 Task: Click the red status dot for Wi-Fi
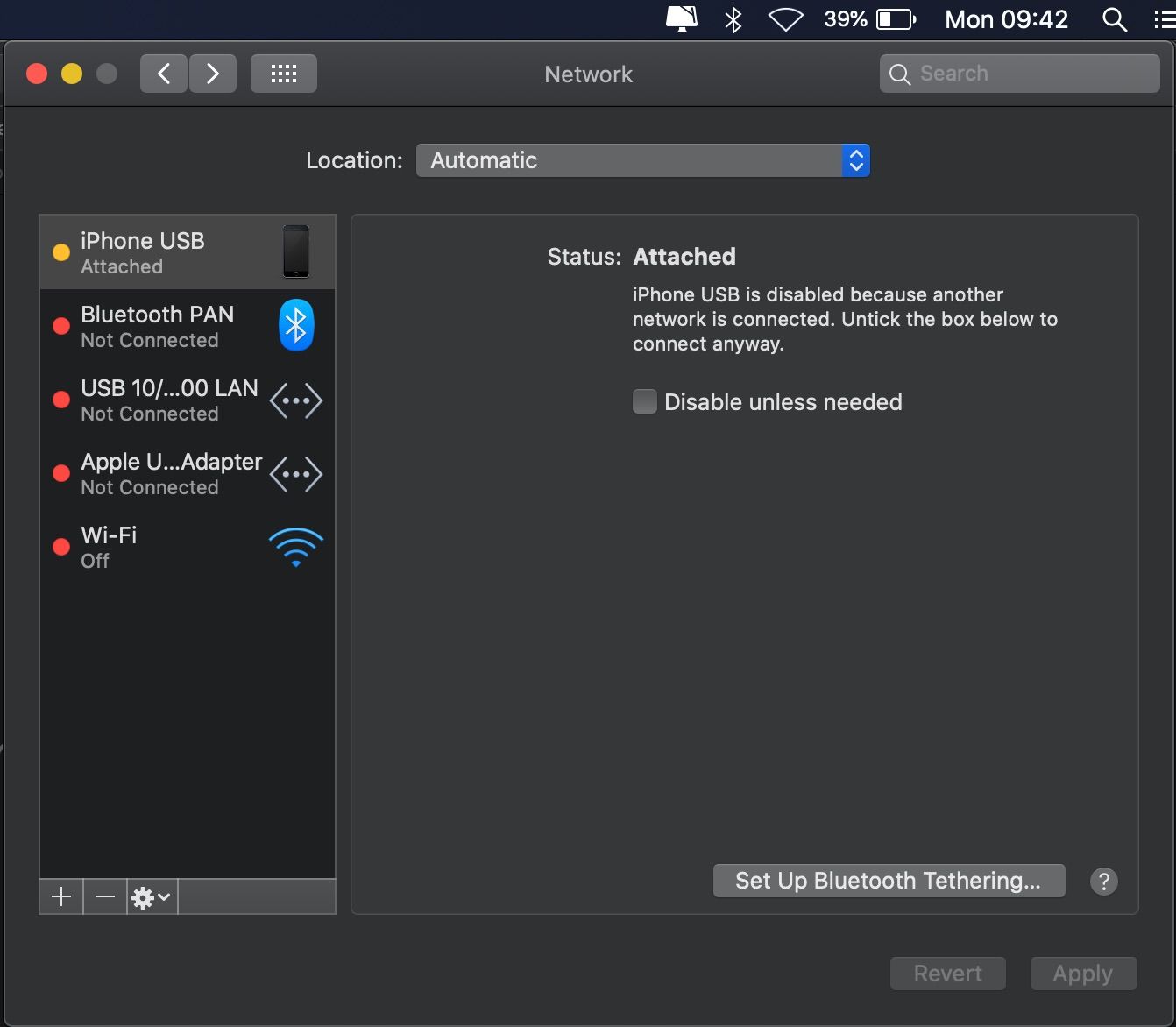coord(61,547)
